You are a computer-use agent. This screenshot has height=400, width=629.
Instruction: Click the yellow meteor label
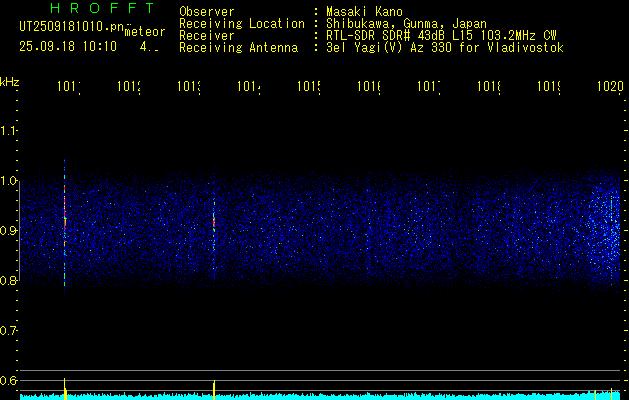click(145, 31)
